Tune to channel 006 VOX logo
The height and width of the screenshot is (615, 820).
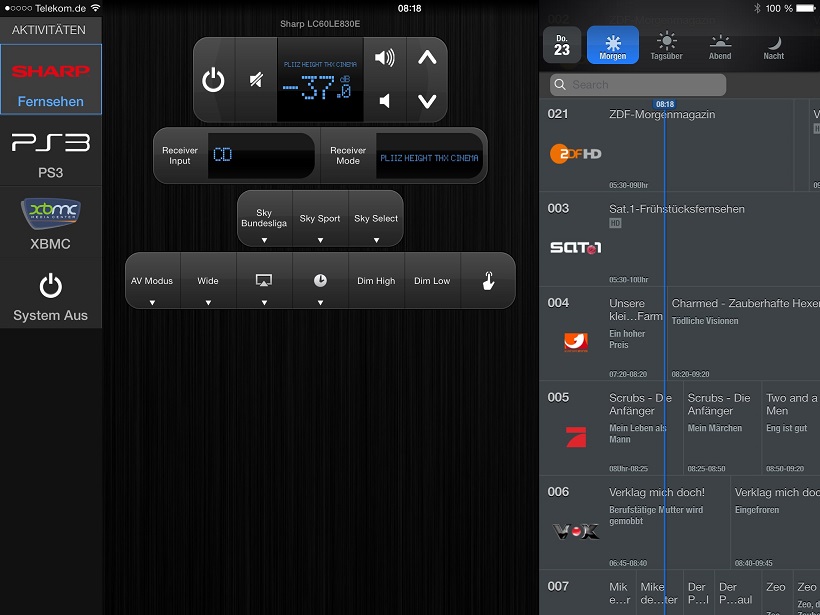tap(575, 531)
